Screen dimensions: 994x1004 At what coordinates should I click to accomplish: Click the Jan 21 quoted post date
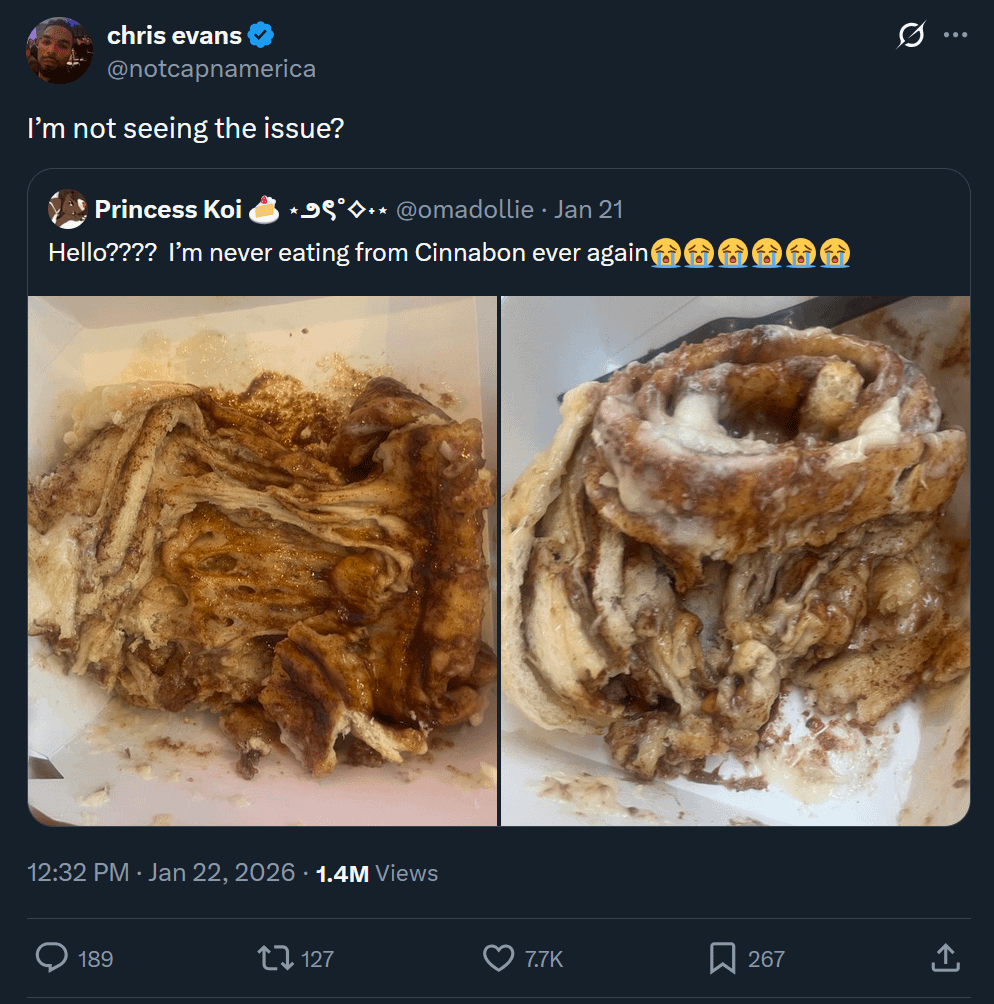(x=589, y=209)
